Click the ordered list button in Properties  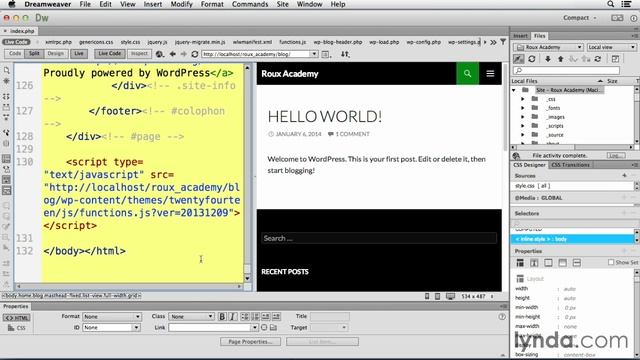point(255,316)
